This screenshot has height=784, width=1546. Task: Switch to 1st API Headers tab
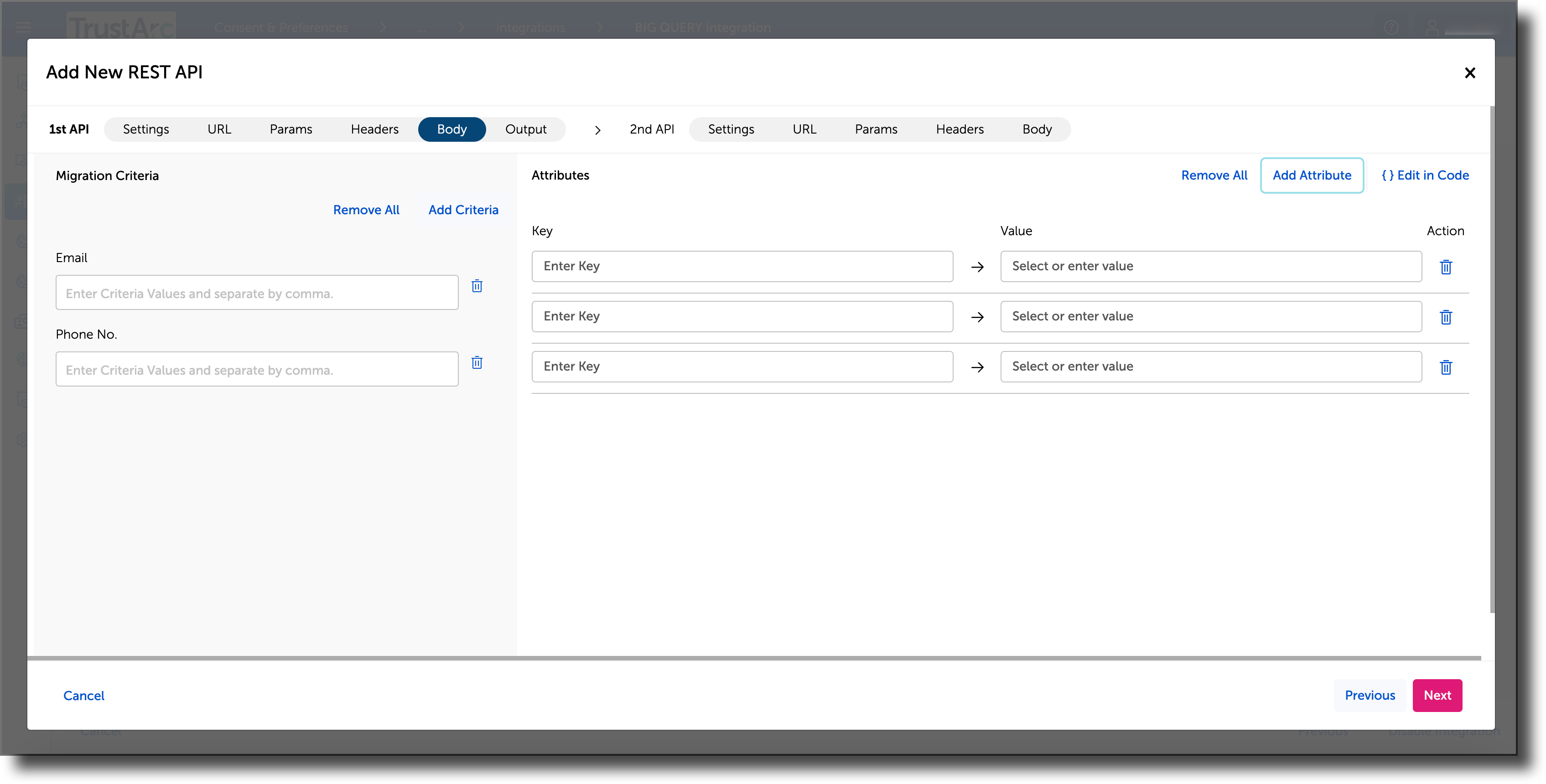(x=374, y=129)
